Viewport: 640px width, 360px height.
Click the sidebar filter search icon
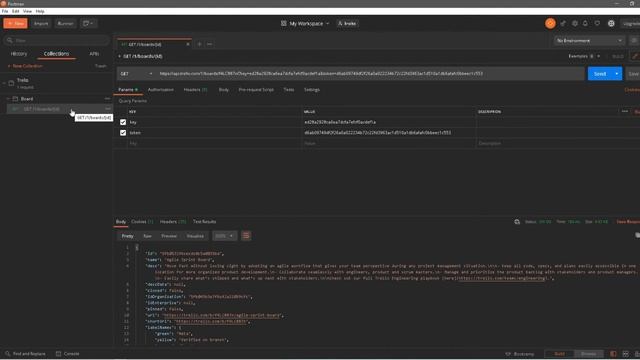click(x=10, y=40)
